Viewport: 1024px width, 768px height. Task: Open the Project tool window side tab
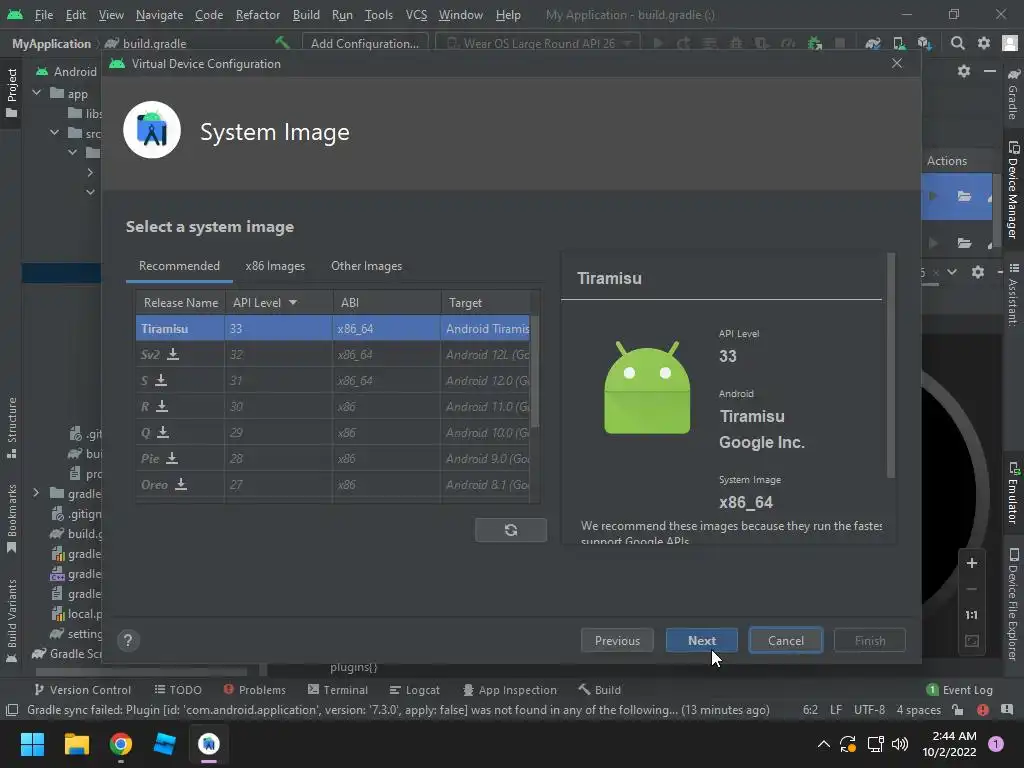(x=11, y=93)
